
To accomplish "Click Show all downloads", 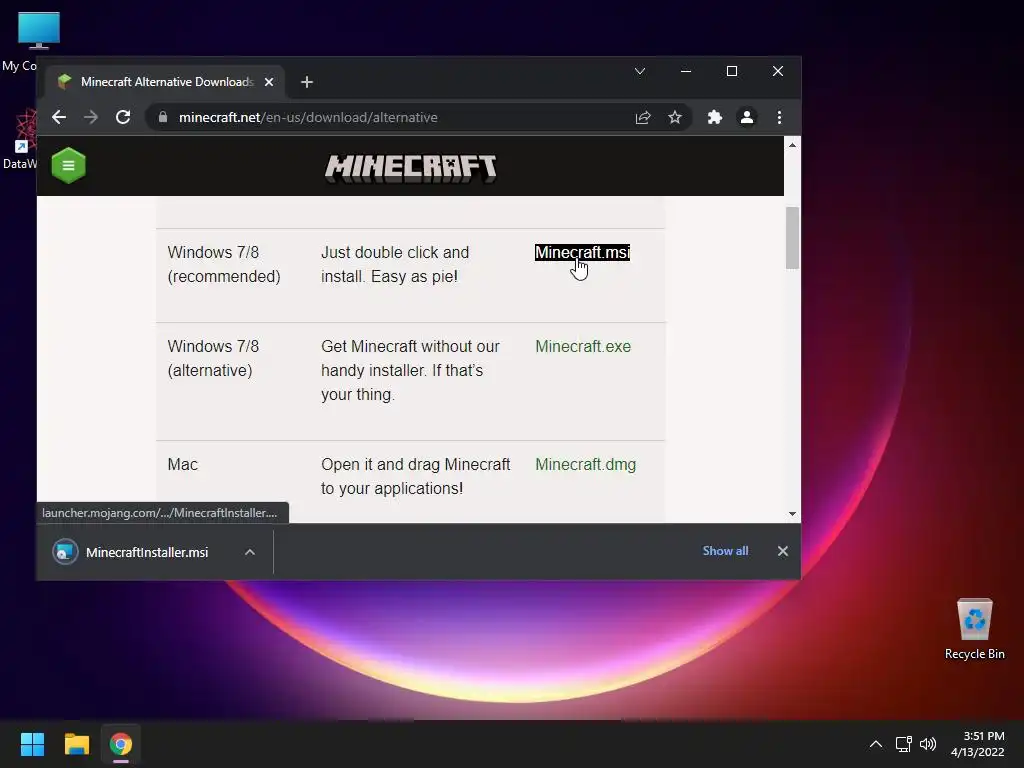I will [726, 551].
